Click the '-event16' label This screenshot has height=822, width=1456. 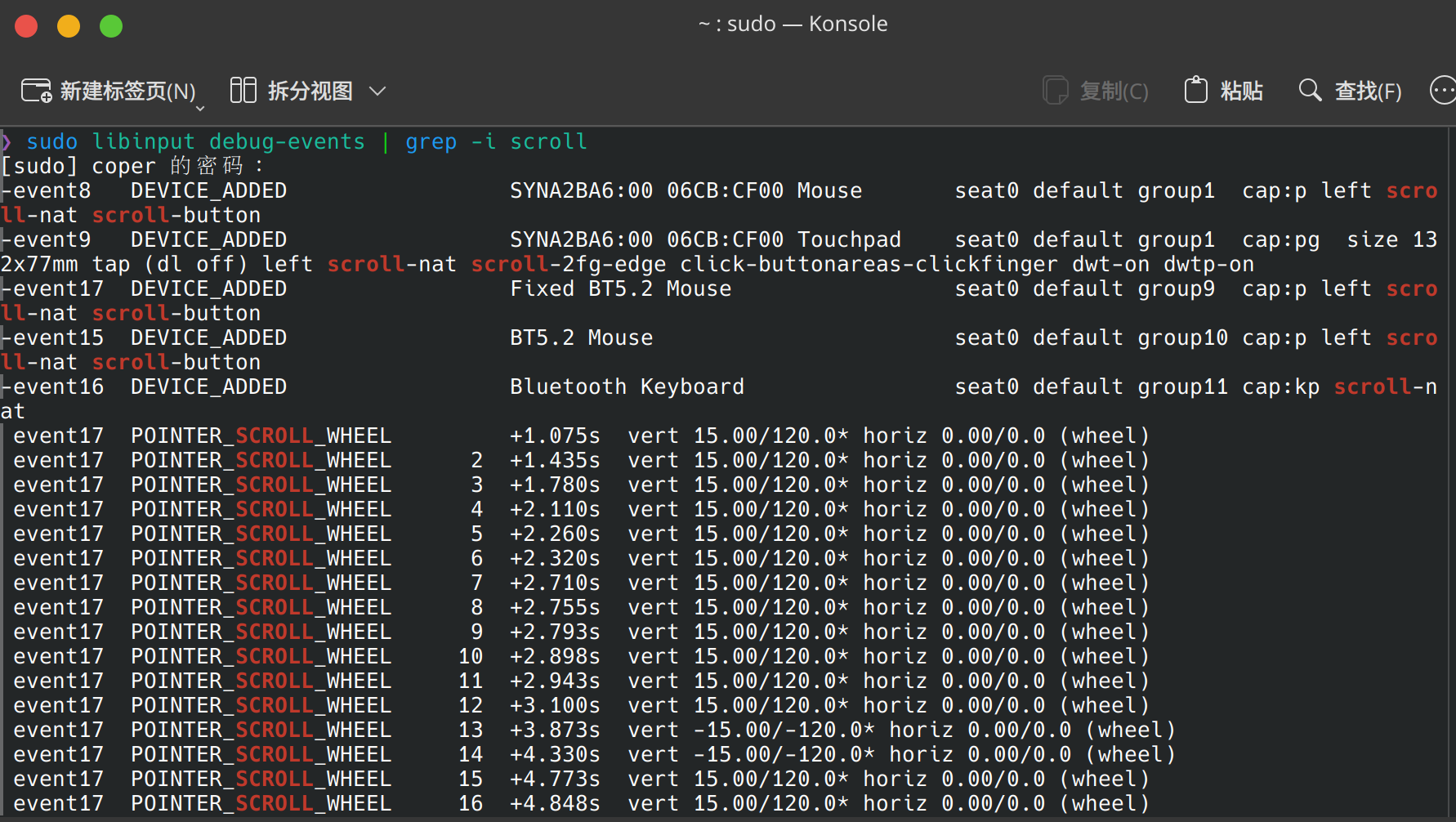[52, 386]
